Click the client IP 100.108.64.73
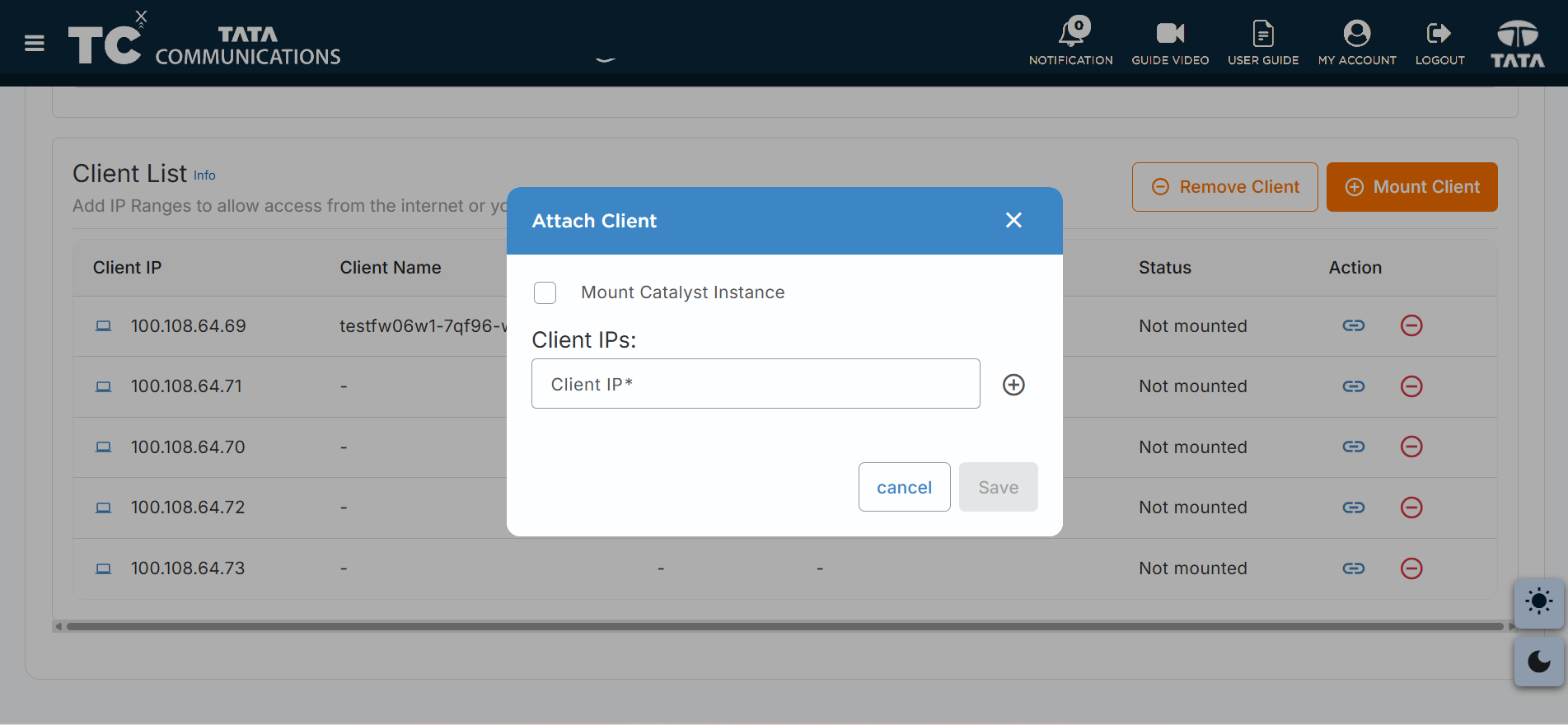Image resolution: width=1568 pixels, height=725 pixels. (x=188, y=568)
